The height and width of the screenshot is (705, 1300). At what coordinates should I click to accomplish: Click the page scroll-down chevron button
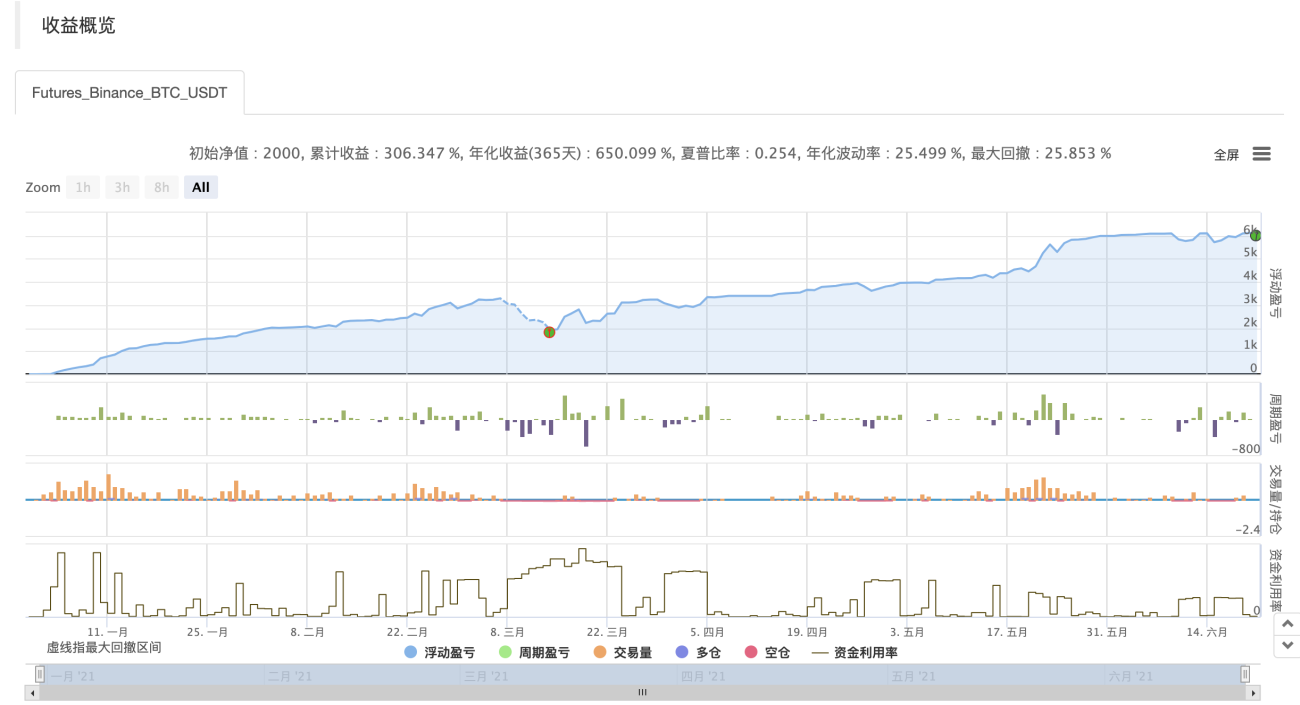tap(1287, 647)
